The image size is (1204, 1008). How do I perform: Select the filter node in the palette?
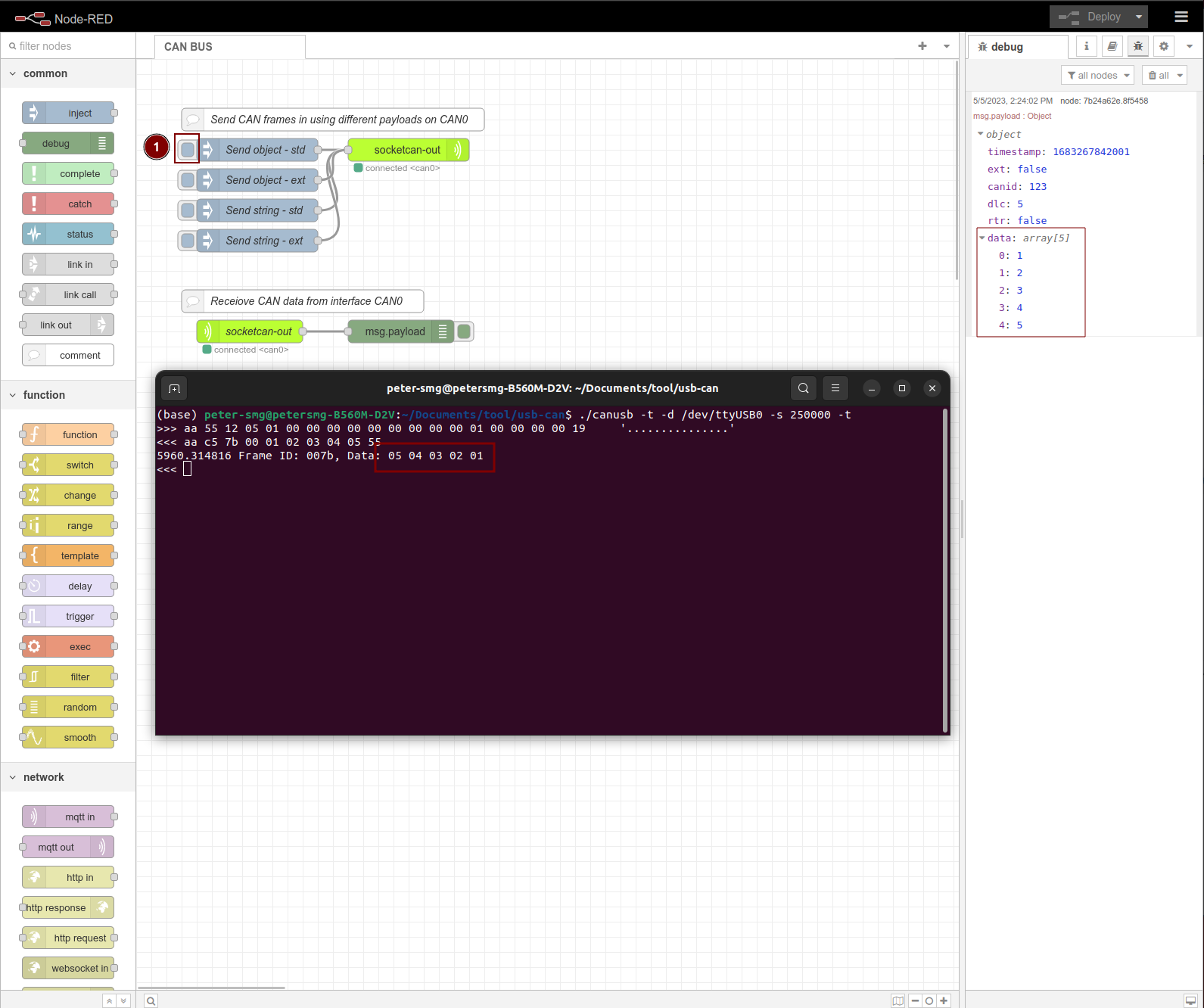click(x=68, y=677)
